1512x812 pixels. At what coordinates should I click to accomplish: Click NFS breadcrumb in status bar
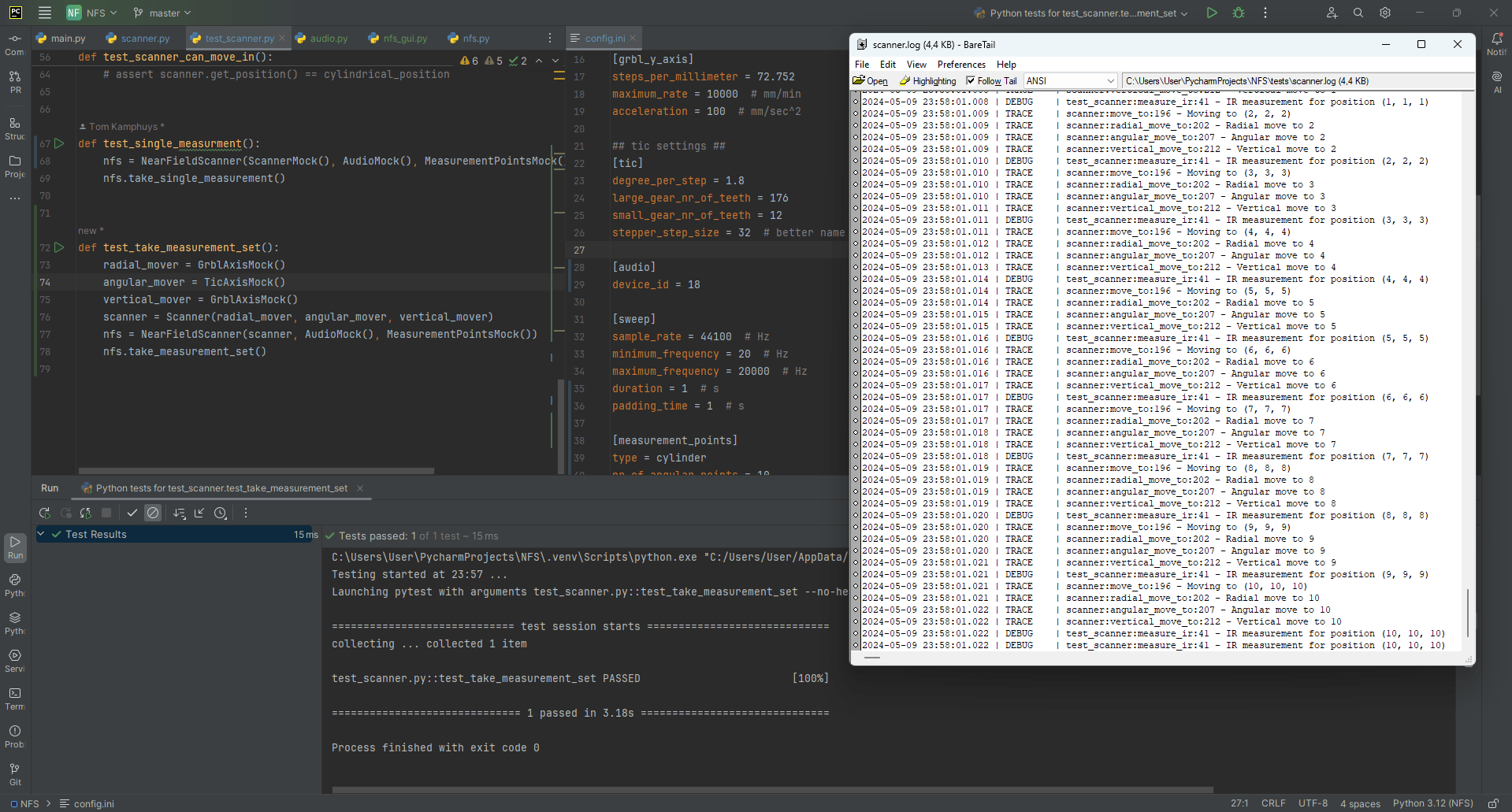[24, 803]
